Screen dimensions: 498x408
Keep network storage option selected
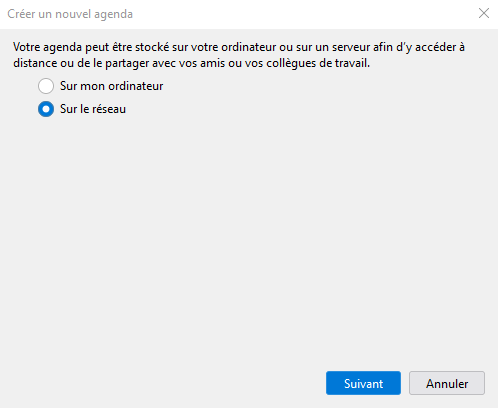(x=46, y=109)
